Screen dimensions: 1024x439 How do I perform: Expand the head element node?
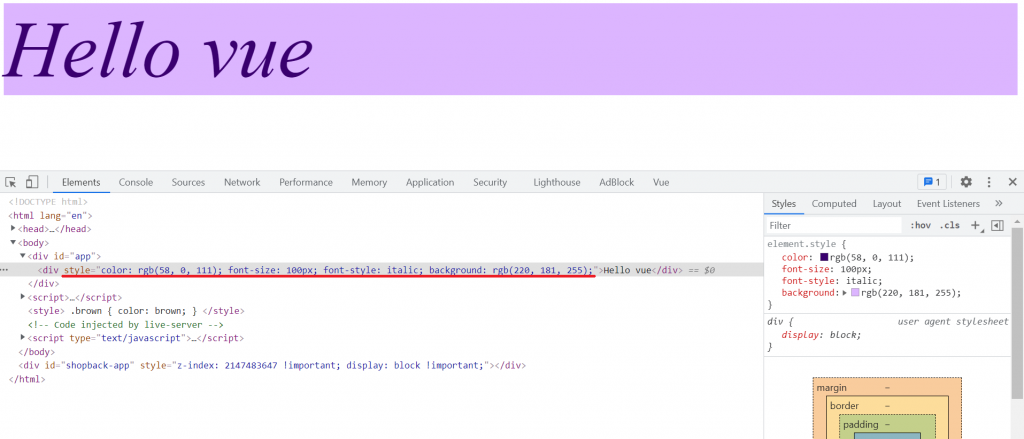(x=13, y=229)
